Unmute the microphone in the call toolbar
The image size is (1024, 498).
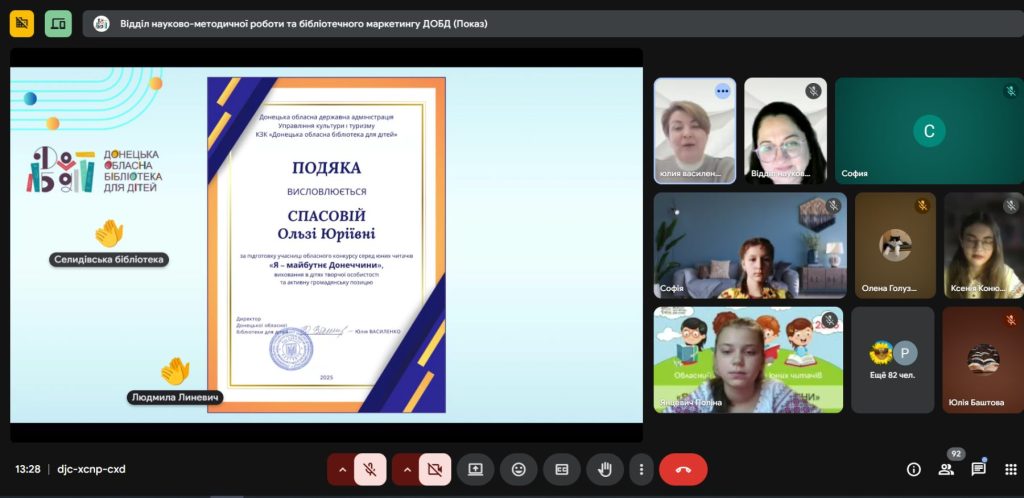coord(369,469)
